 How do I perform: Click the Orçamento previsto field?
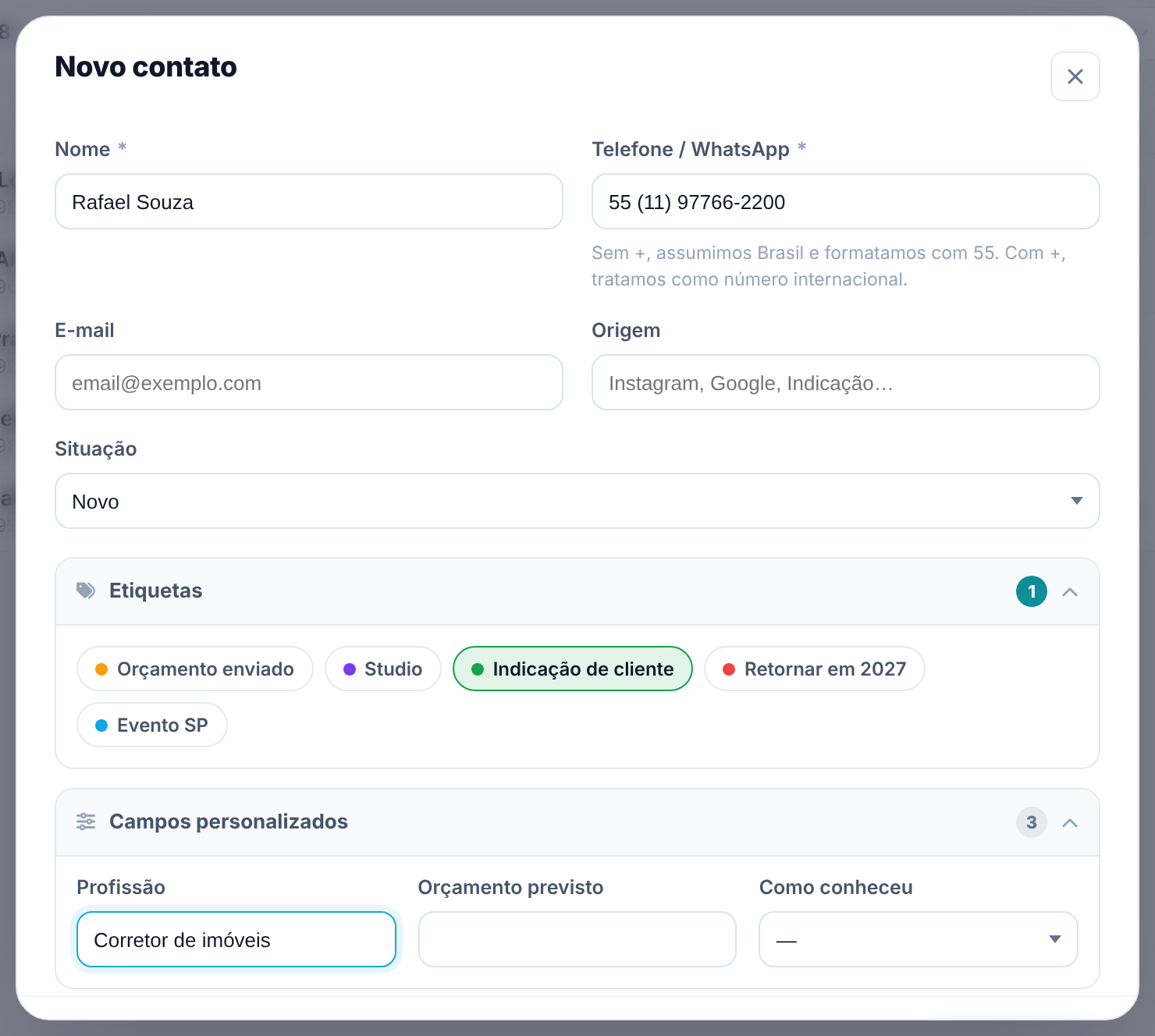[577, 939]
